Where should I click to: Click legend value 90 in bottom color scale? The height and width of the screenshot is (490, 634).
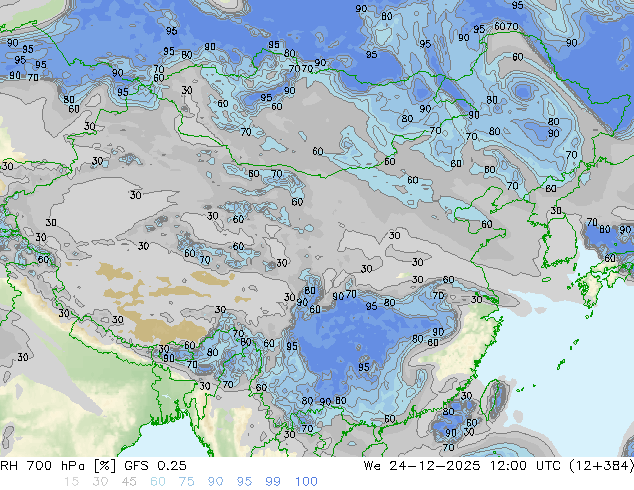215,482
